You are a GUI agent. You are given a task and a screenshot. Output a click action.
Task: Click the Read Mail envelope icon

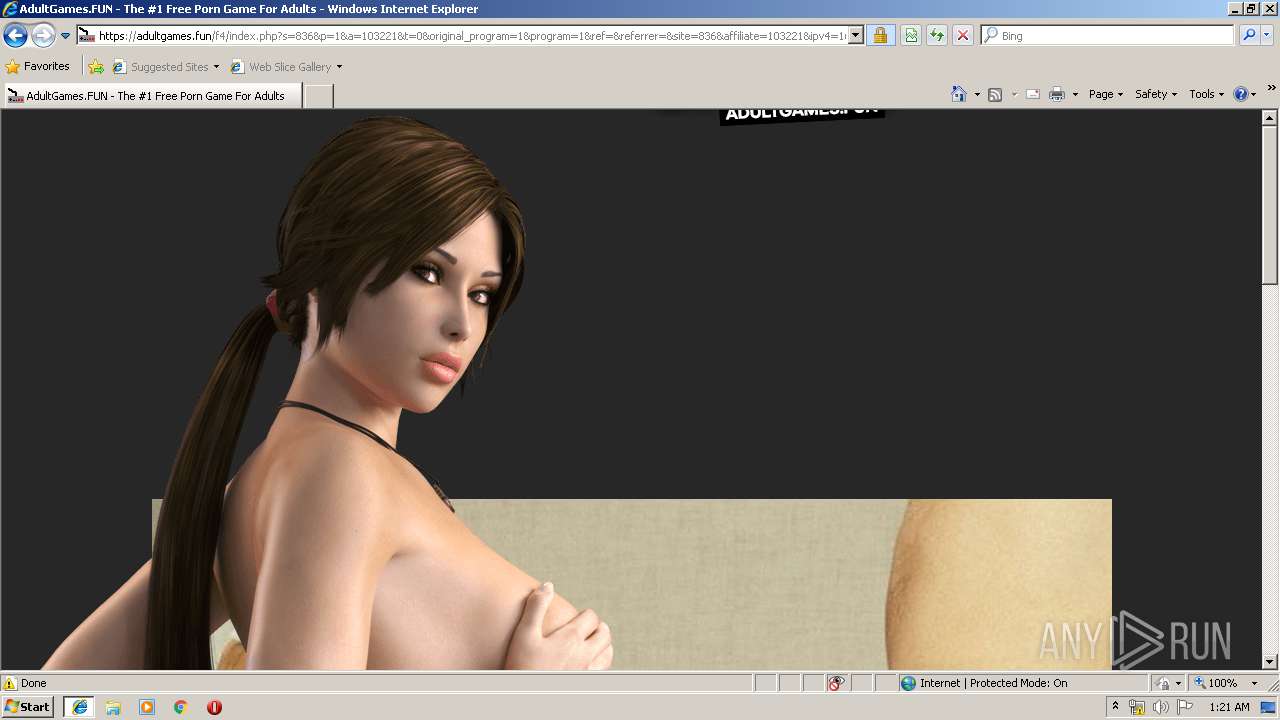1033,94
